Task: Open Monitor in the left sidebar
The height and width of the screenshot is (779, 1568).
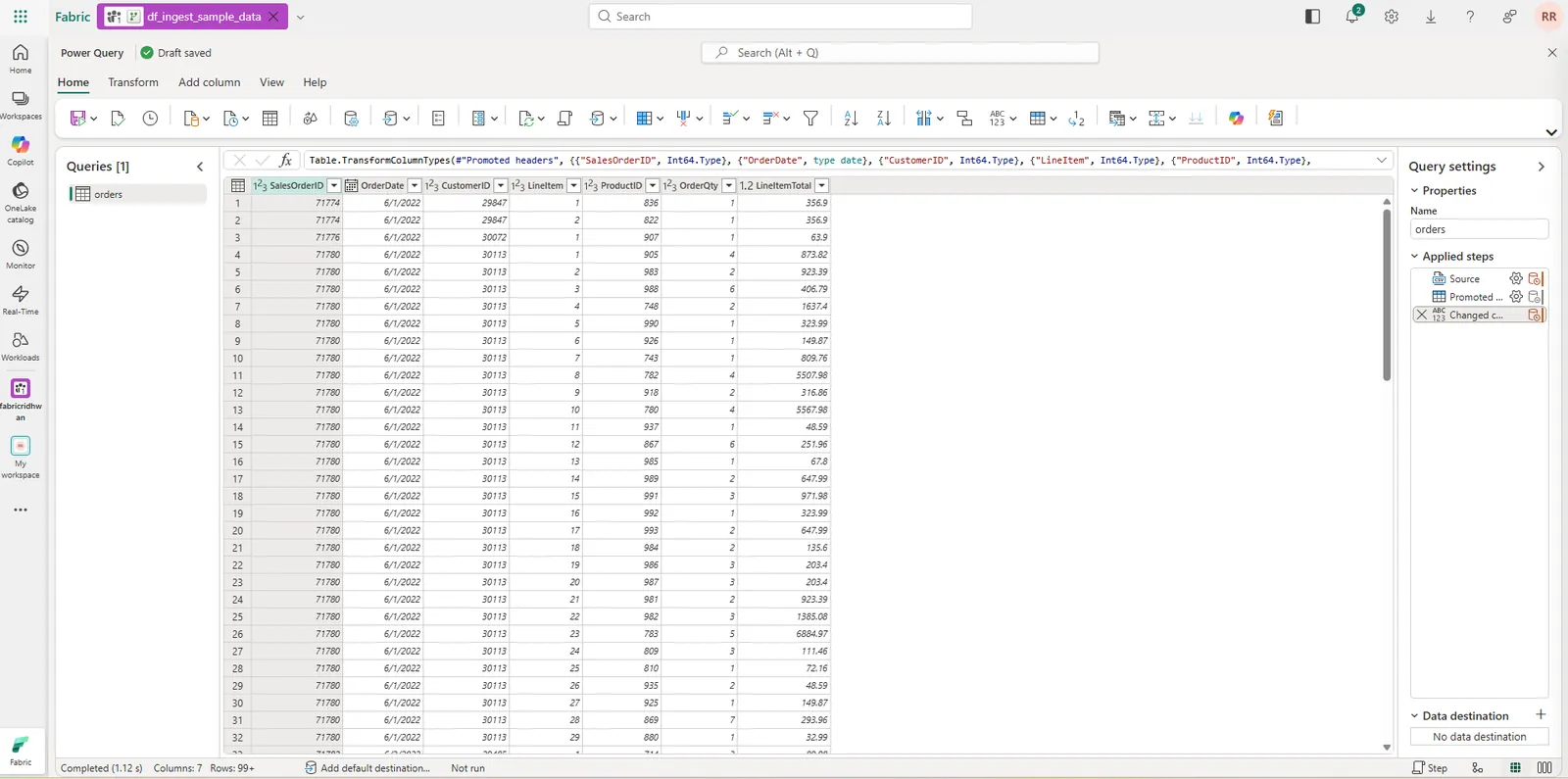Action: [x=21, y=254]
